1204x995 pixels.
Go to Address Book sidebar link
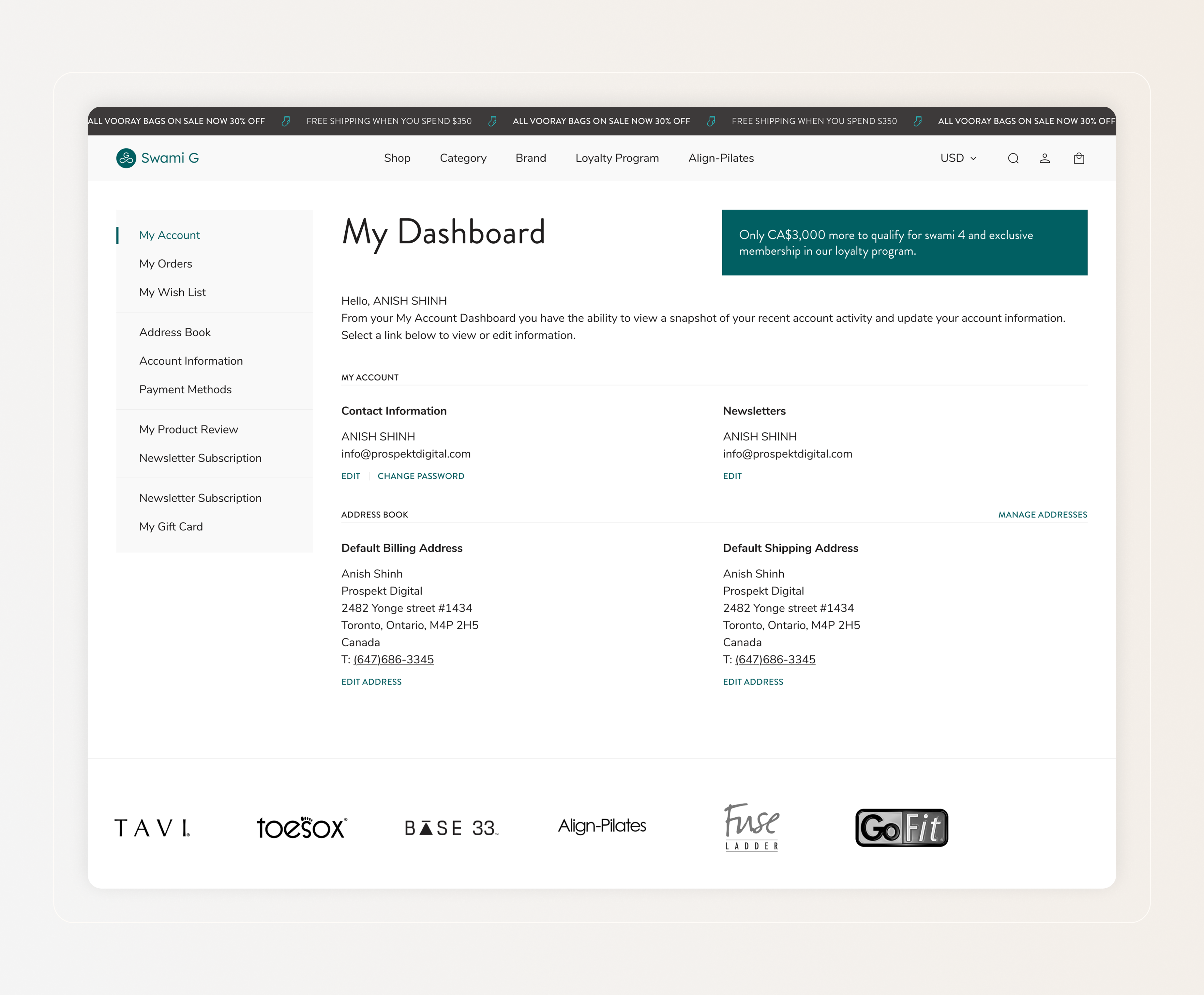(175, 333)
